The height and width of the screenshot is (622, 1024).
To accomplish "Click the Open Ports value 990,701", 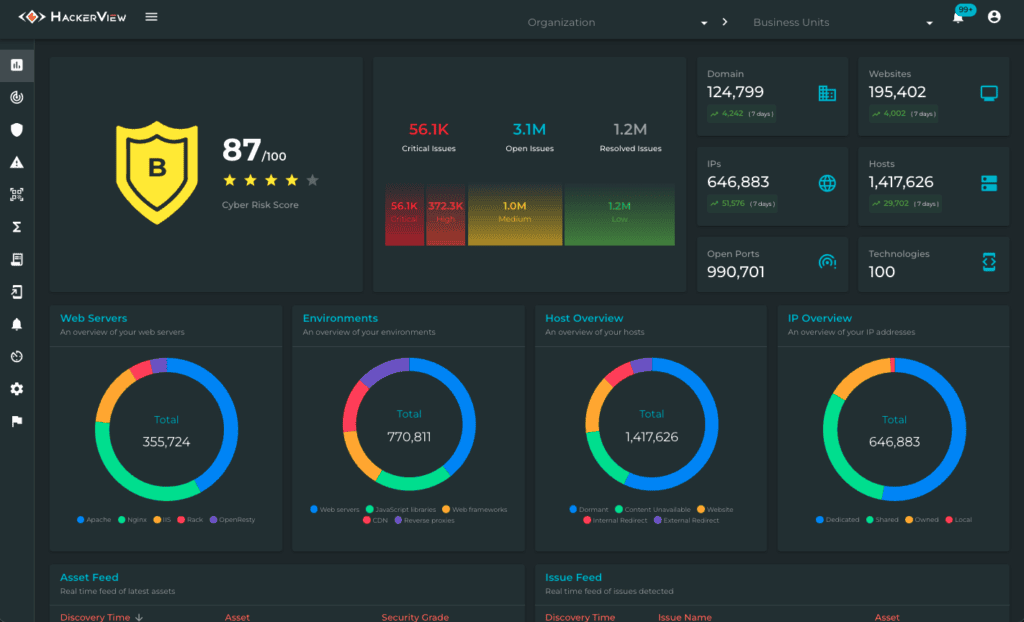I will (x=736, y=272).
